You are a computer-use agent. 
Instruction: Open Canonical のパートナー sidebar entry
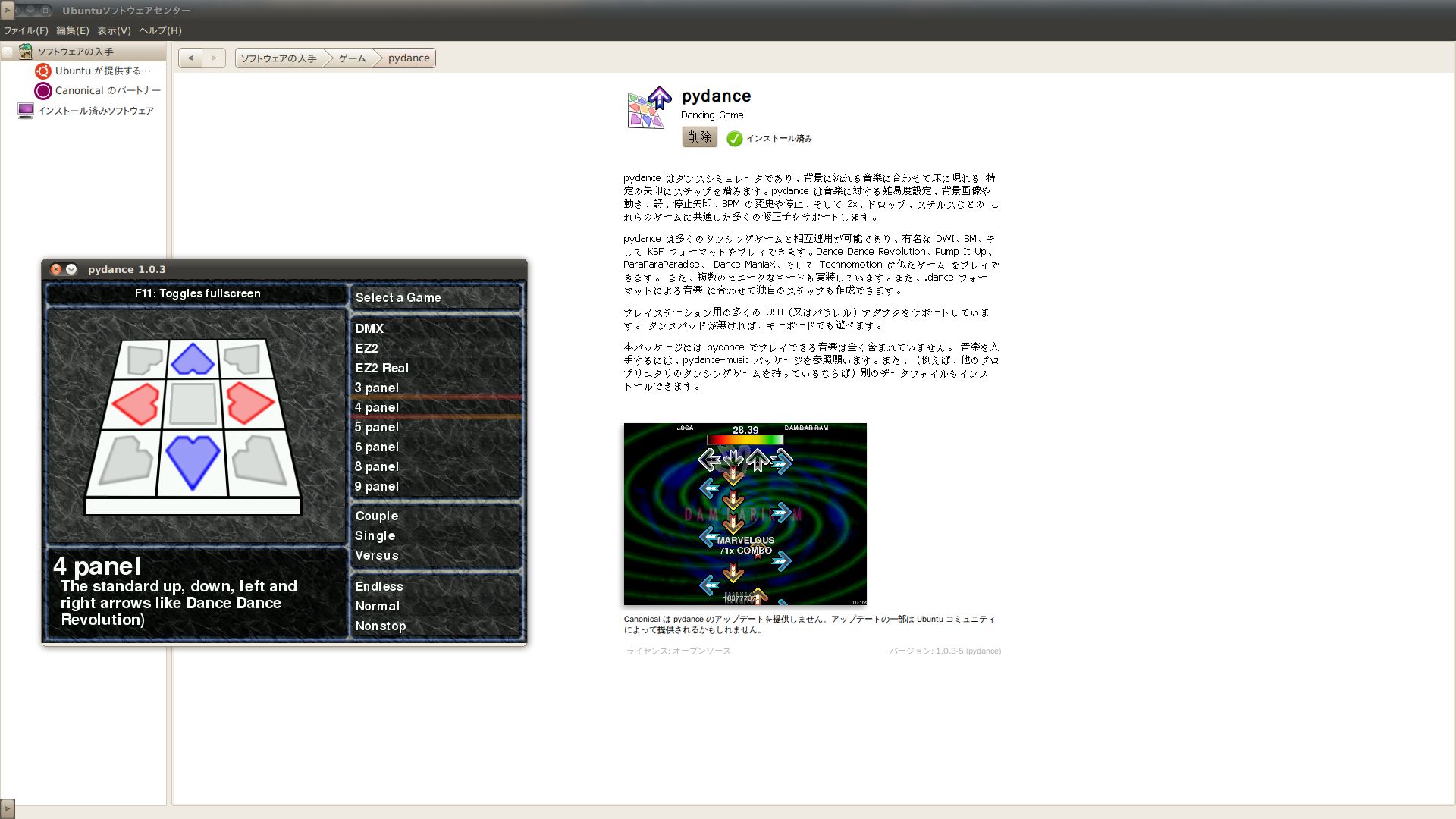tap(108, 91)
